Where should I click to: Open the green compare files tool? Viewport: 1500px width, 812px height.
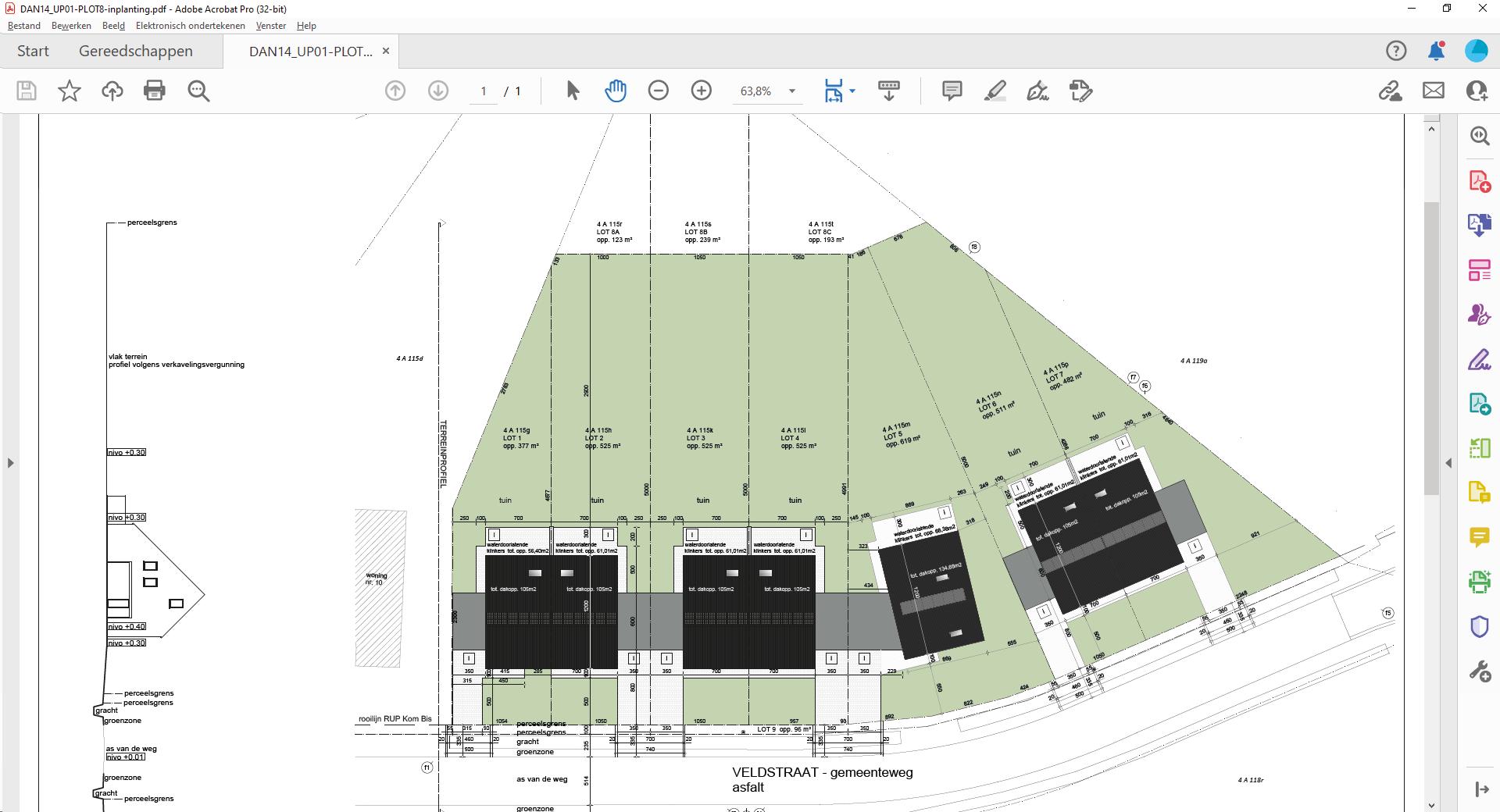(x=1479, y=448)
